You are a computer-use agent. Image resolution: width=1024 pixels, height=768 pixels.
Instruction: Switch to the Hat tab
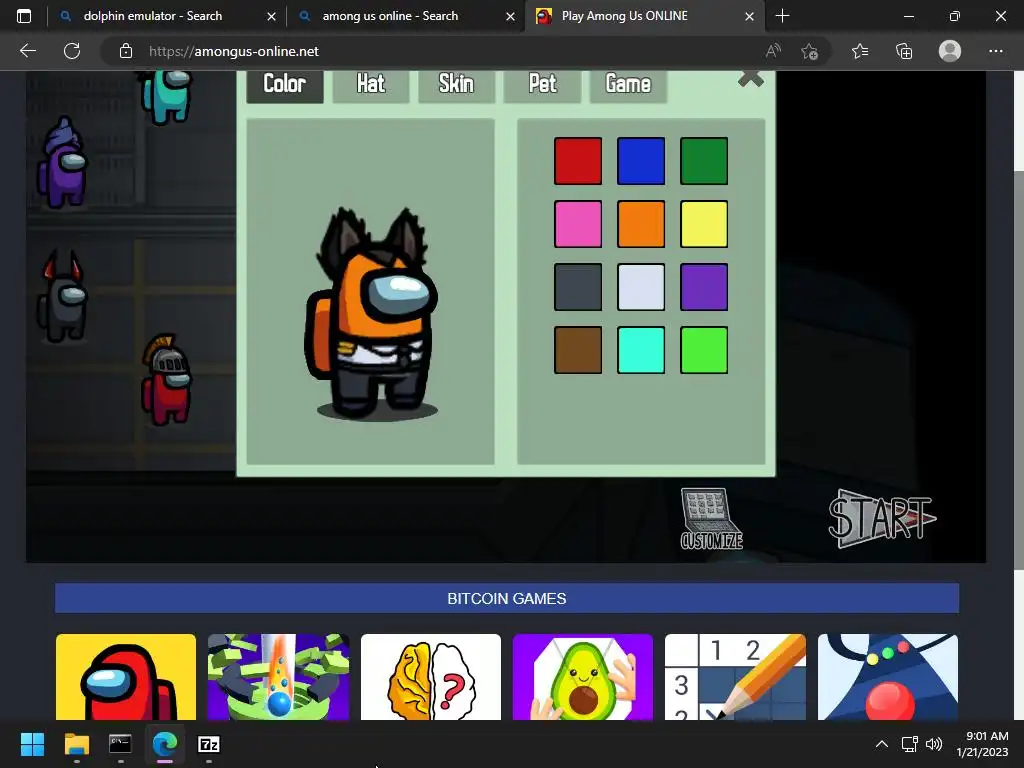tap(371, 86)
